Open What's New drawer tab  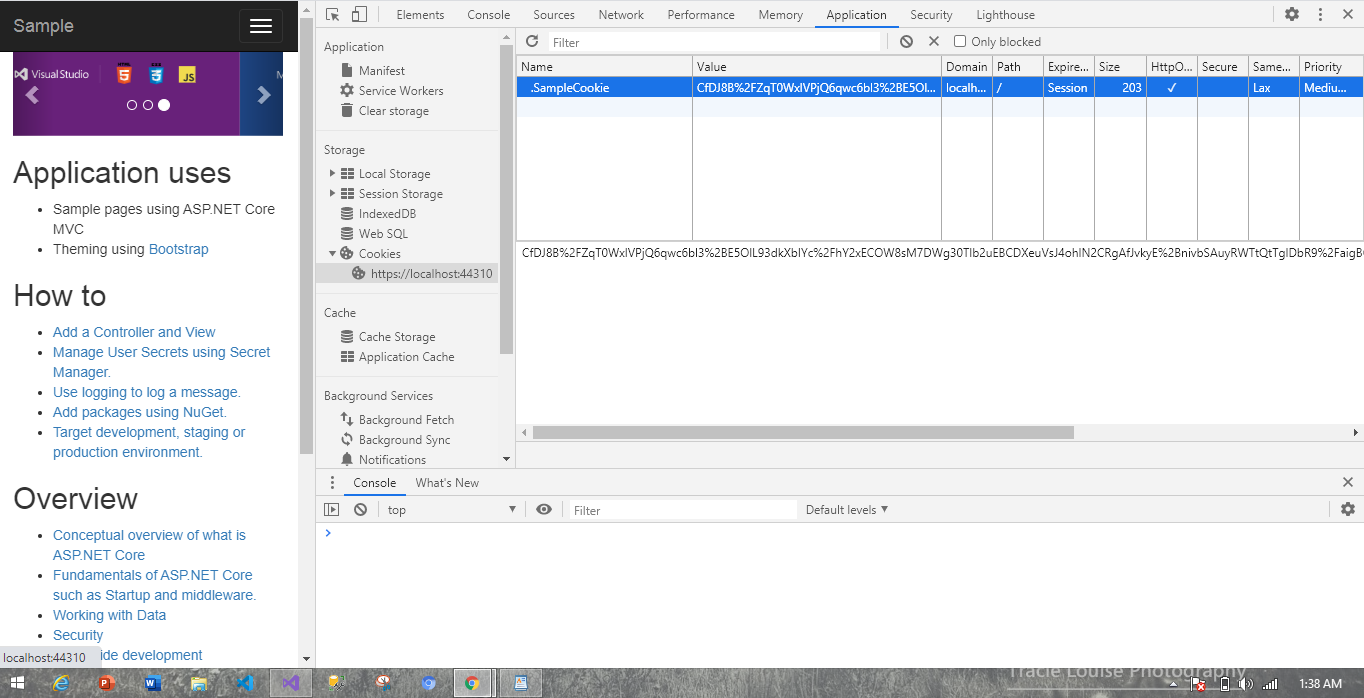[447, 483]
